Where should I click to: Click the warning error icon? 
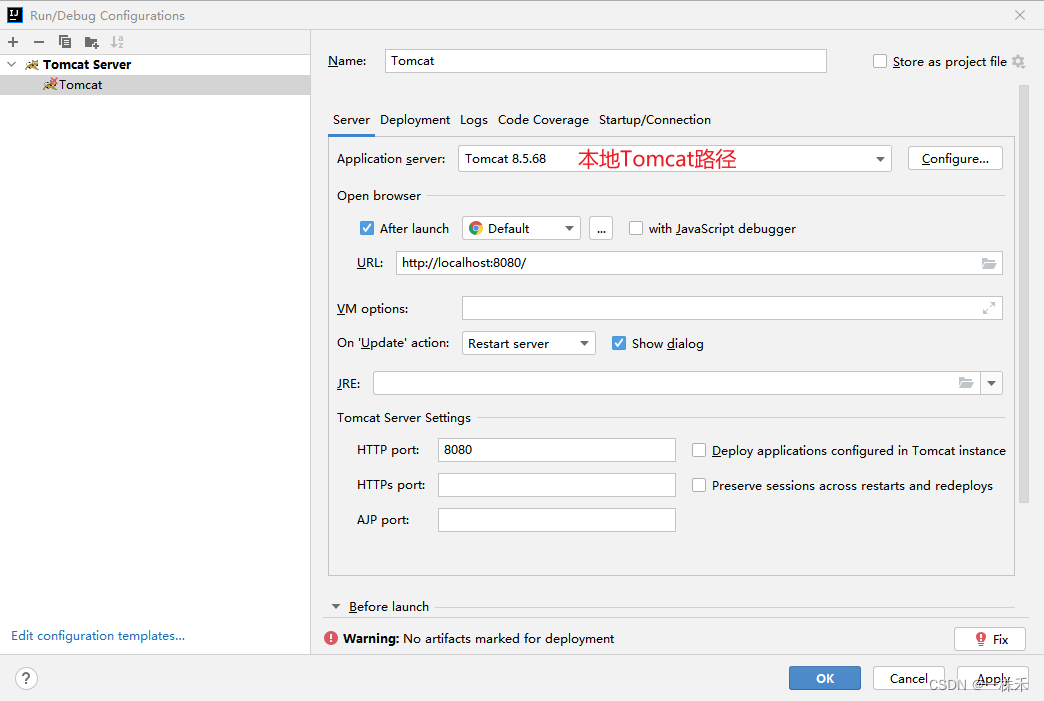[x=331, y=638]
